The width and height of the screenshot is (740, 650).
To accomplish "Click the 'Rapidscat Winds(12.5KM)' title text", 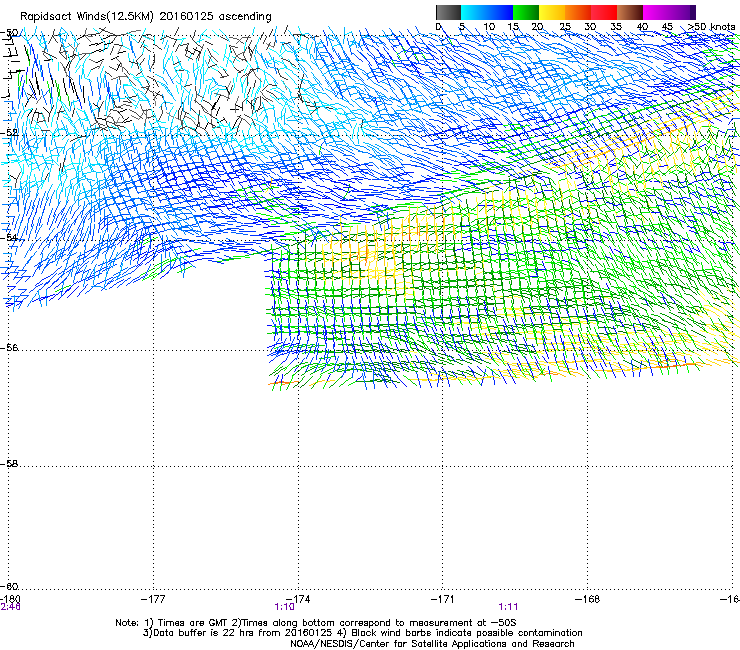I will (87, 17).
